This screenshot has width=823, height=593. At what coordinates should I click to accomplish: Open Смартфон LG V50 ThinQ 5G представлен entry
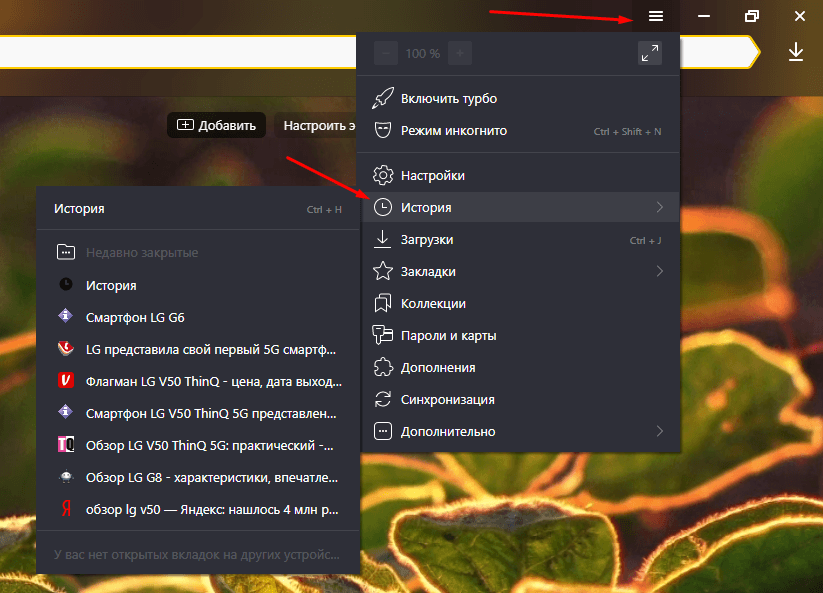pos(198,413)
